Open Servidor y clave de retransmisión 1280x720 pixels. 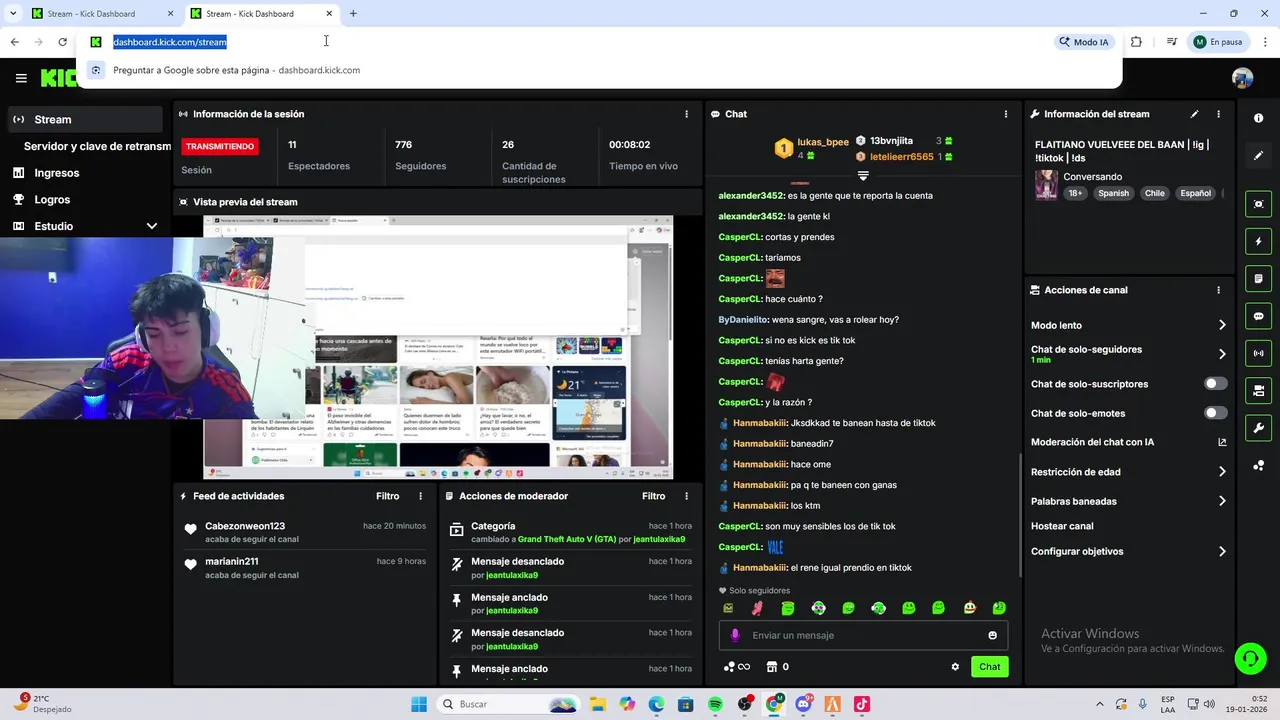coord(97,146)
